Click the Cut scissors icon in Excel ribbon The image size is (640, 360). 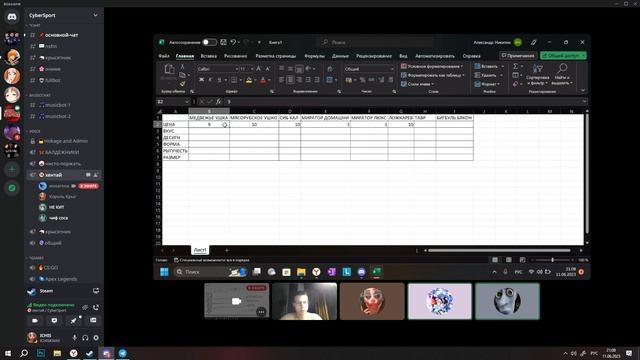click(182, 67)
